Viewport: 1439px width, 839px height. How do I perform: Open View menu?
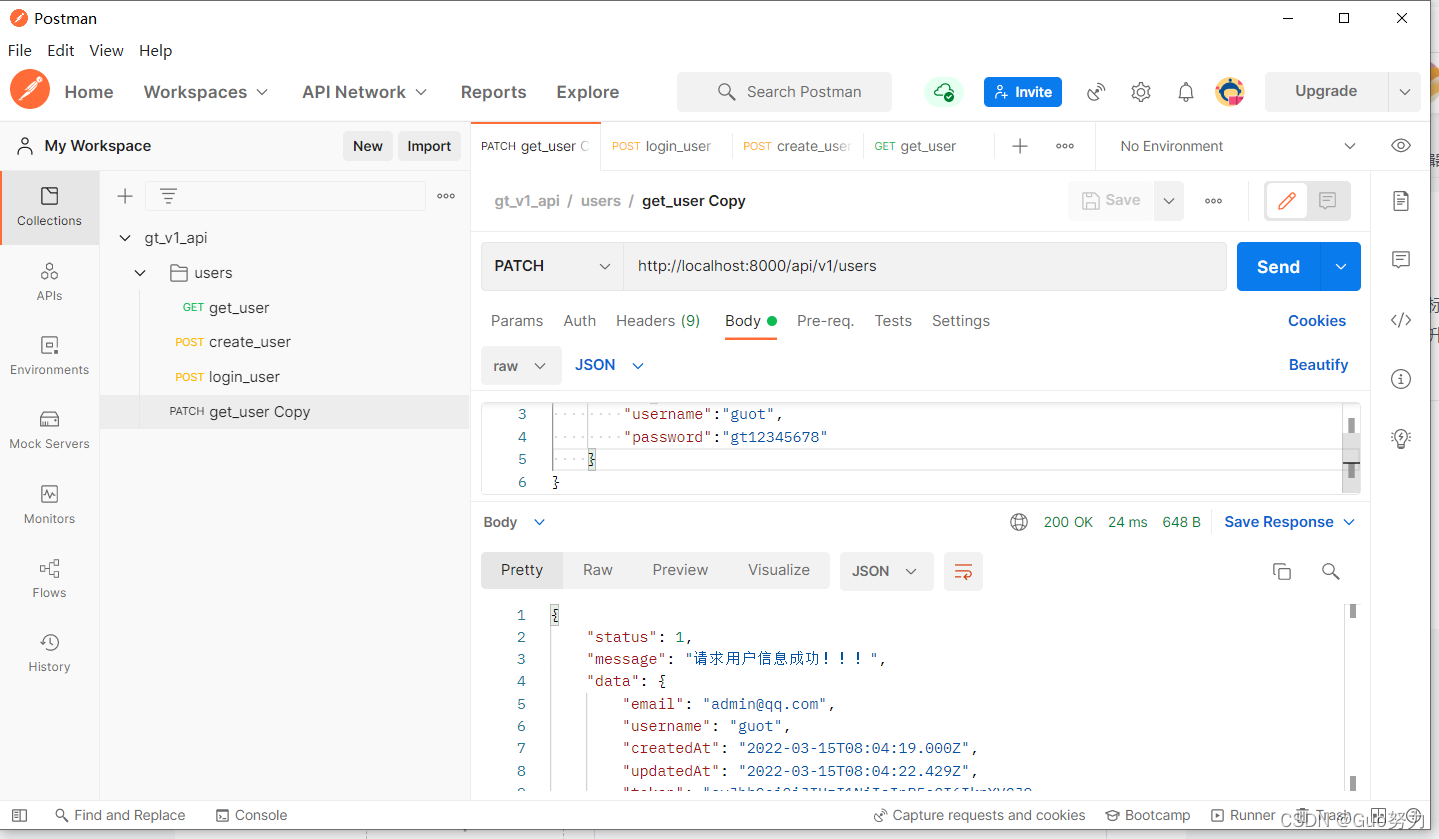pos(106,50)
